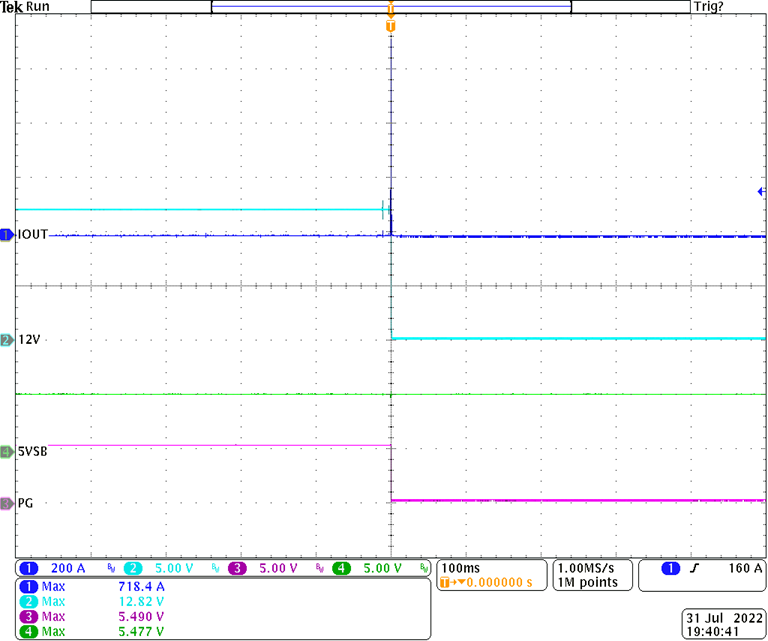
Task: Click the channel 4 5VSB ground marker
Action: pos(6,451)
